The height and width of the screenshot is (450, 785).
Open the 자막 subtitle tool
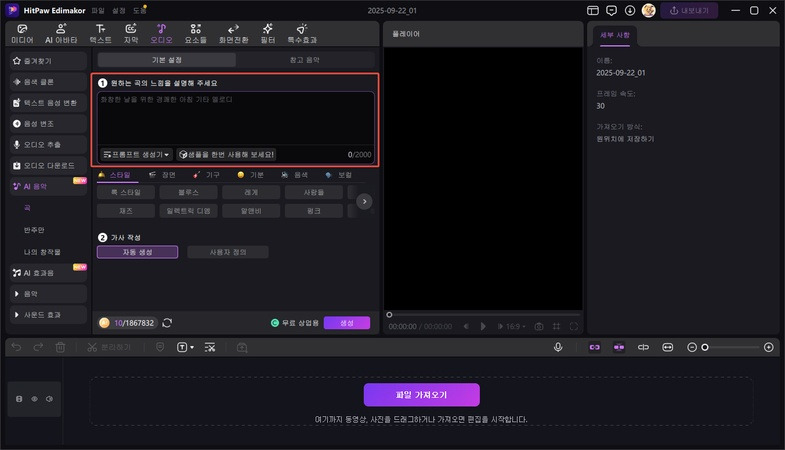click(131, 34)
